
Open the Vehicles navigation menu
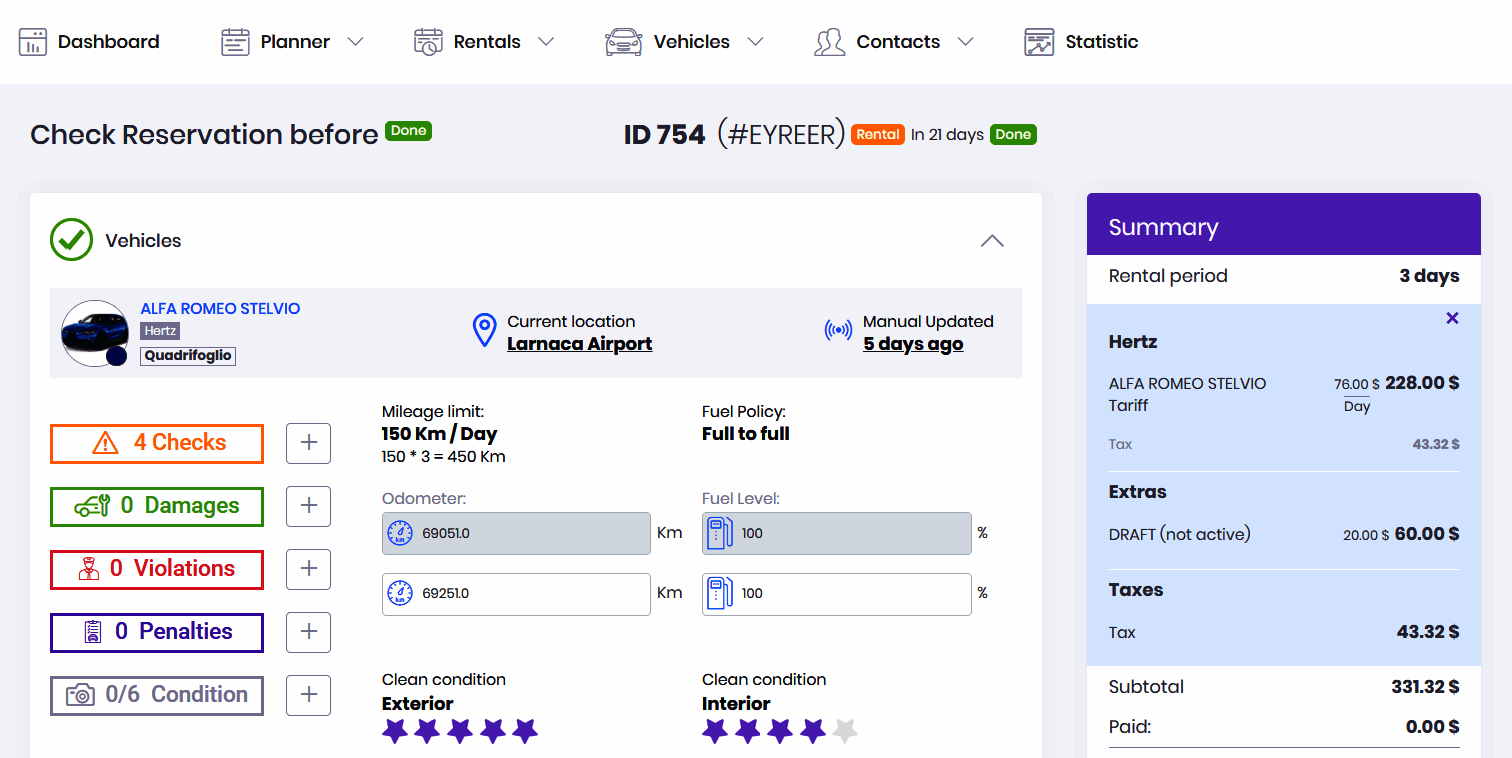(755, 42)
